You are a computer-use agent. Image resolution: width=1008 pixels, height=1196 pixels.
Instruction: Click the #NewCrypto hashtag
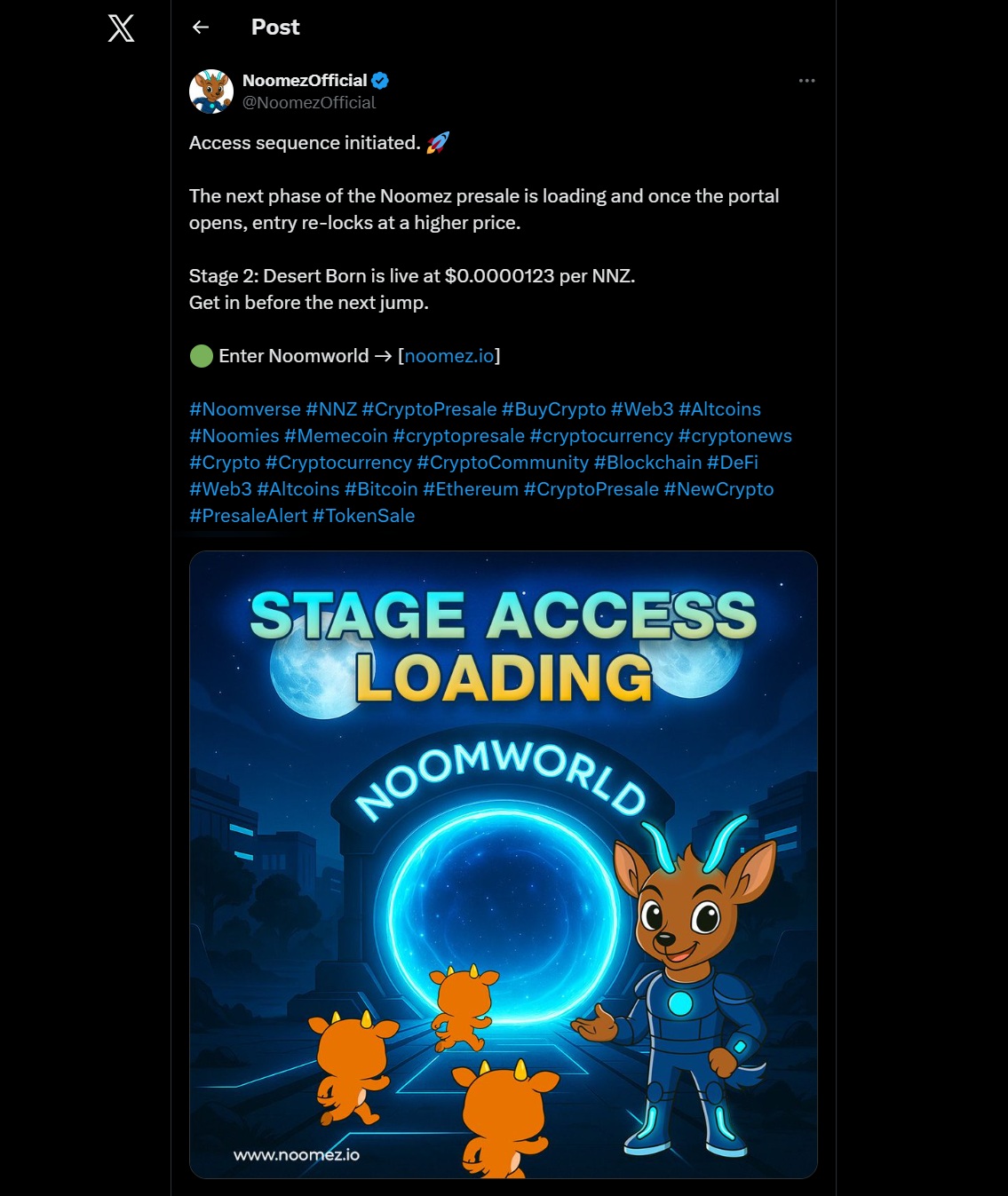pos(718,489)
